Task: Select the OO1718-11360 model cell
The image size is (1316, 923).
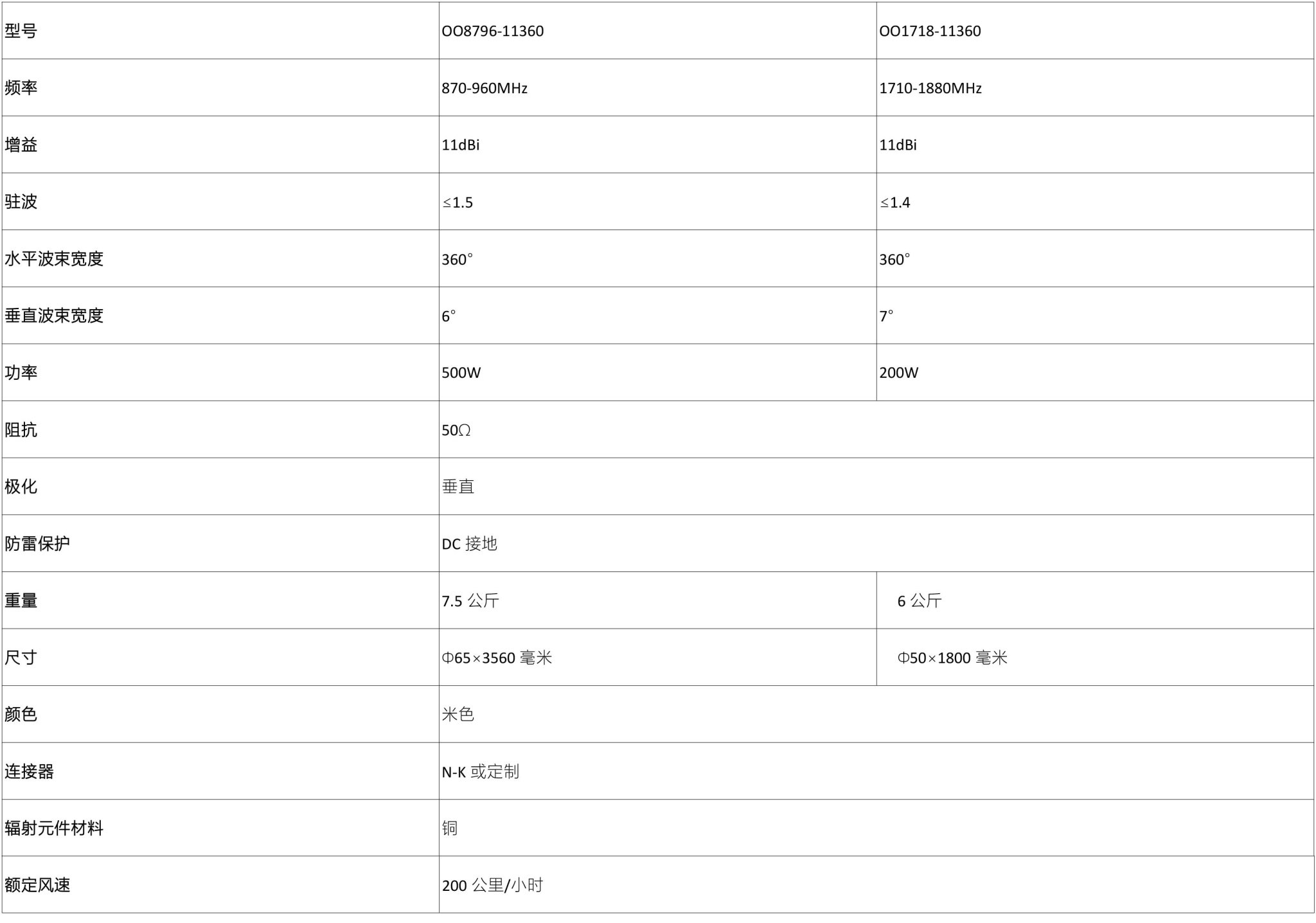Action: [1095, 31]
